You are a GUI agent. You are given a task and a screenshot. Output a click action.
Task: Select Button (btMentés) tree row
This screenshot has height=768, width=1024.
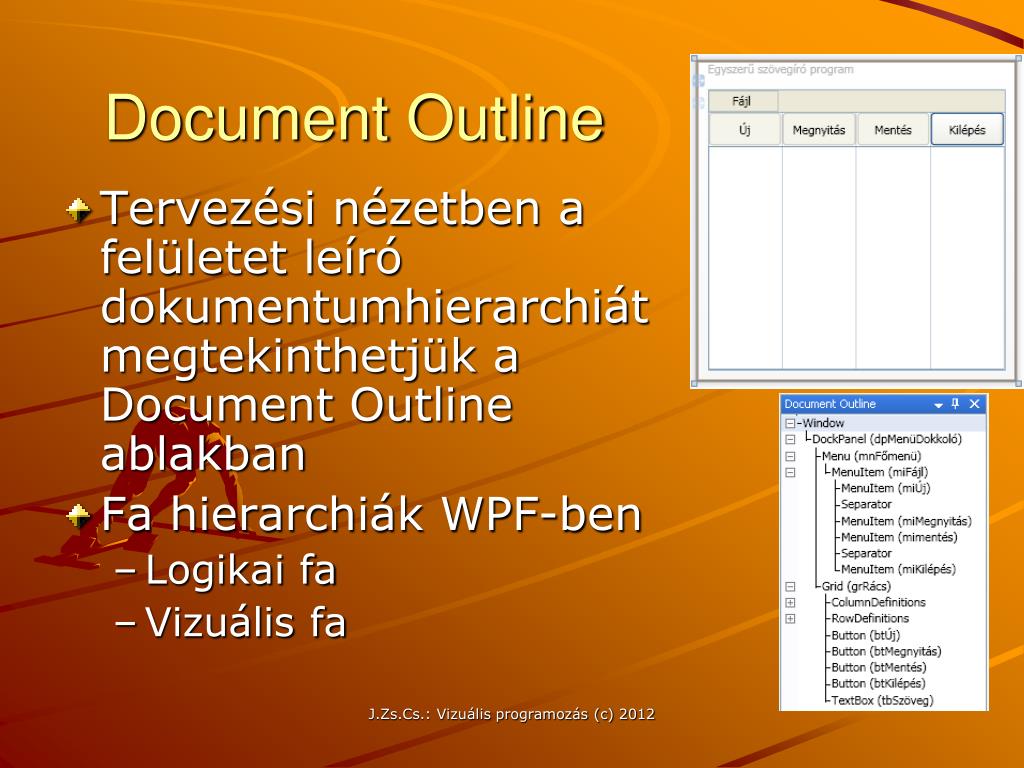pos(879,667)
